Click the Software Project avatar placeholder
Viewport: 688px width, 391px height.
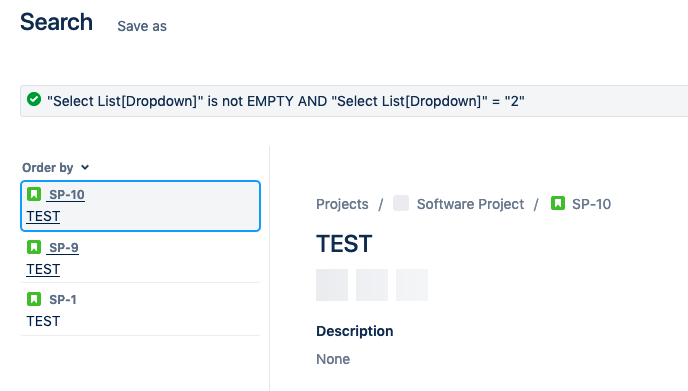401,203
